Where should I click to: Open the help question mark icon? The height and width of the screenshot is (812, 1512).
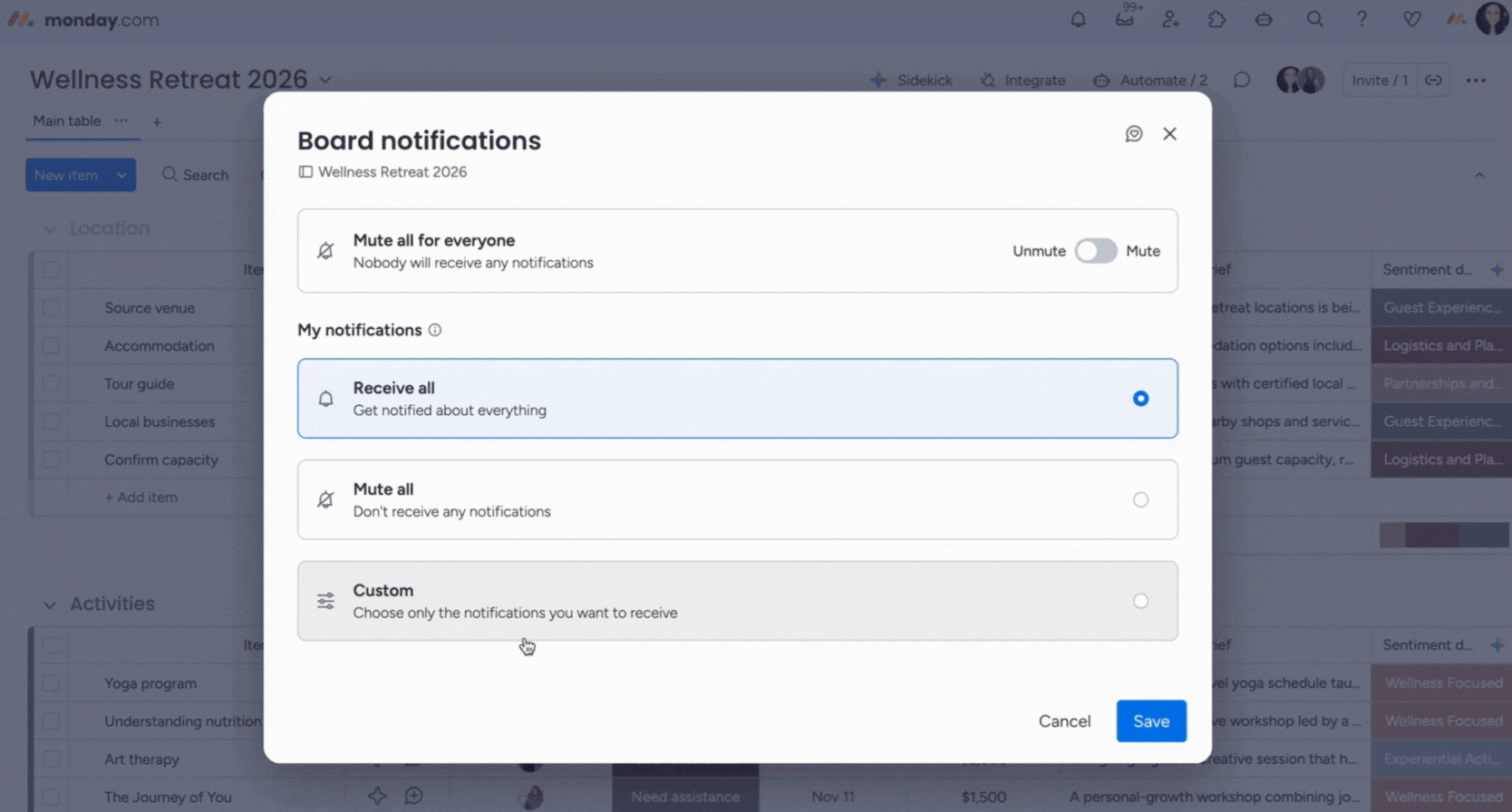[1361, 19]
